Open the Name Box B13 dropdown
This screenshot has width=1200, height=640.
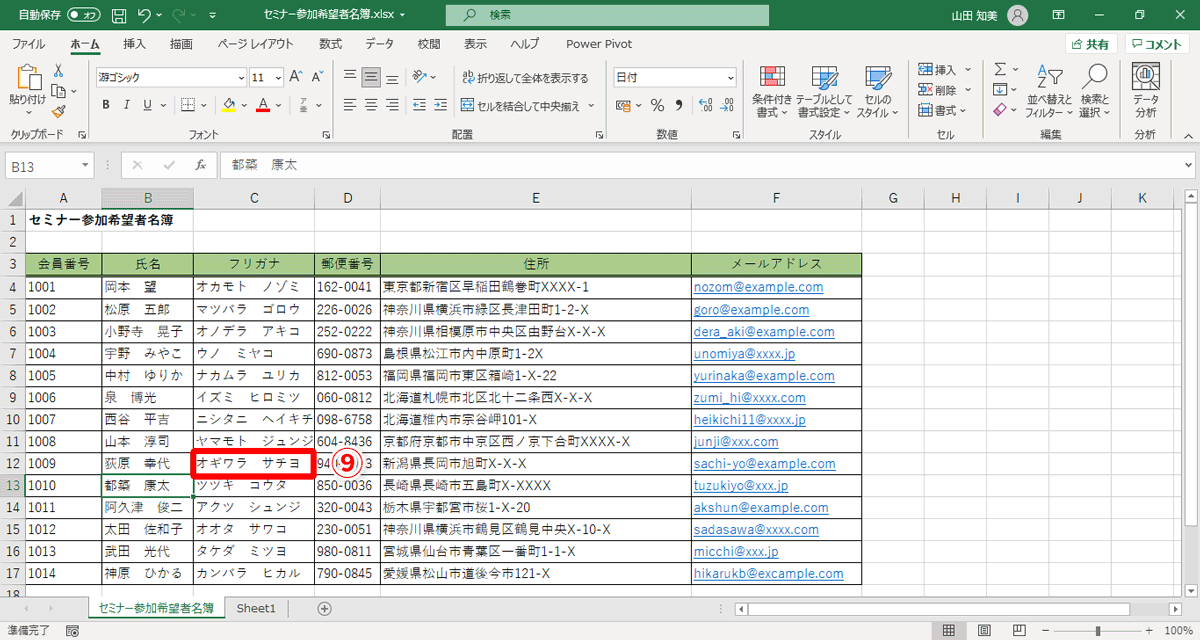[x=86, y=165]
